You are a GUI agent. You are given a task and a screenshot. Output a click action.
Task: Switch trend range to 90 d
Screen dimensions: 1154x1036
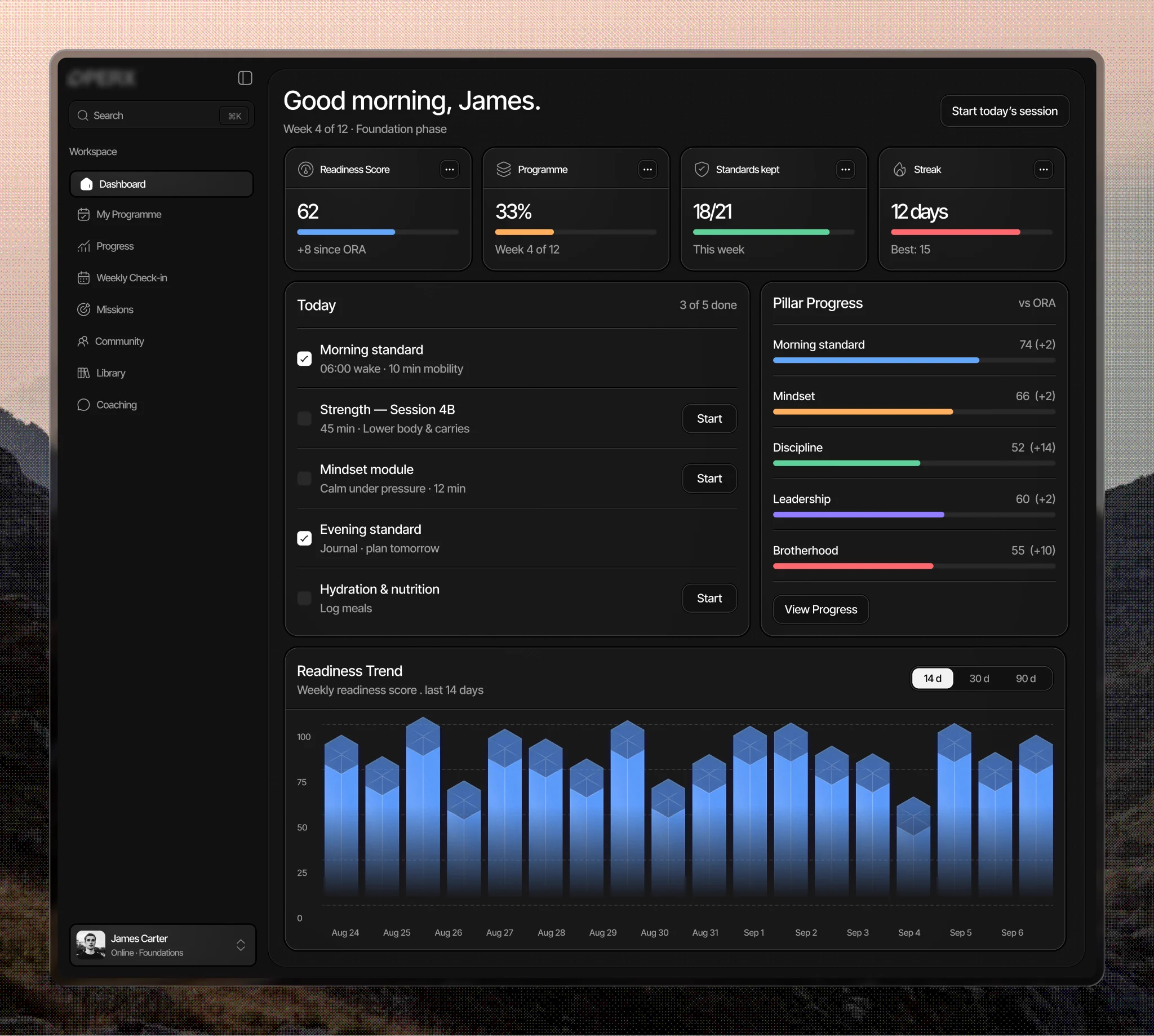(1026, 679)
